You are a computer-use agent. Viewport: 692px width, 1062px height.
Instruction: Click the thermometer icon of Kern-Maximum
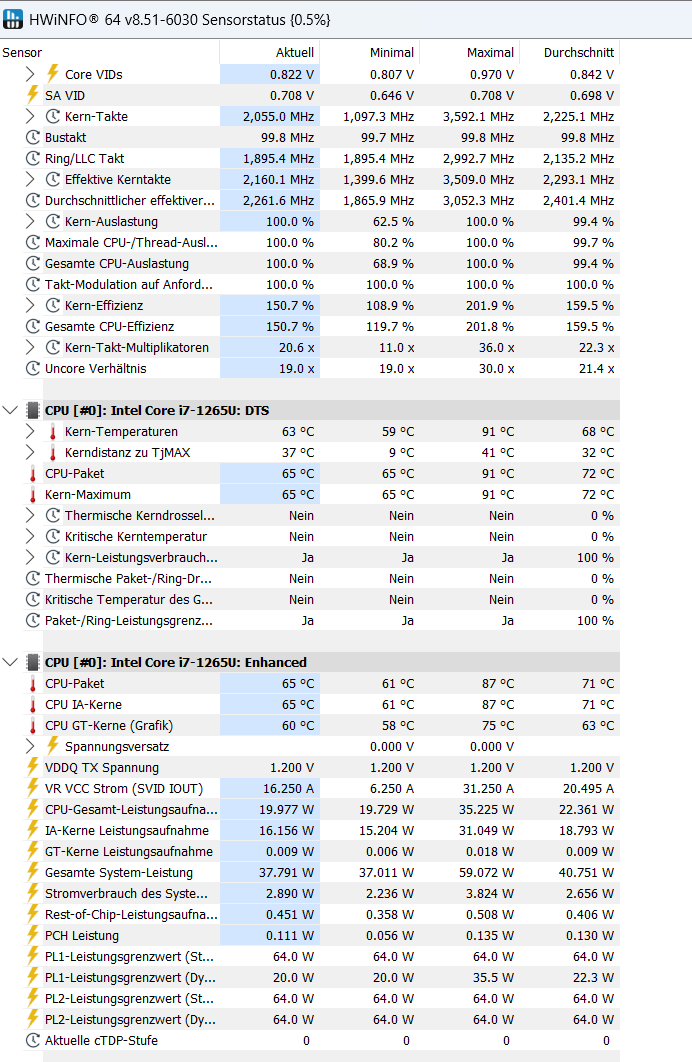[x=33, y=495]
